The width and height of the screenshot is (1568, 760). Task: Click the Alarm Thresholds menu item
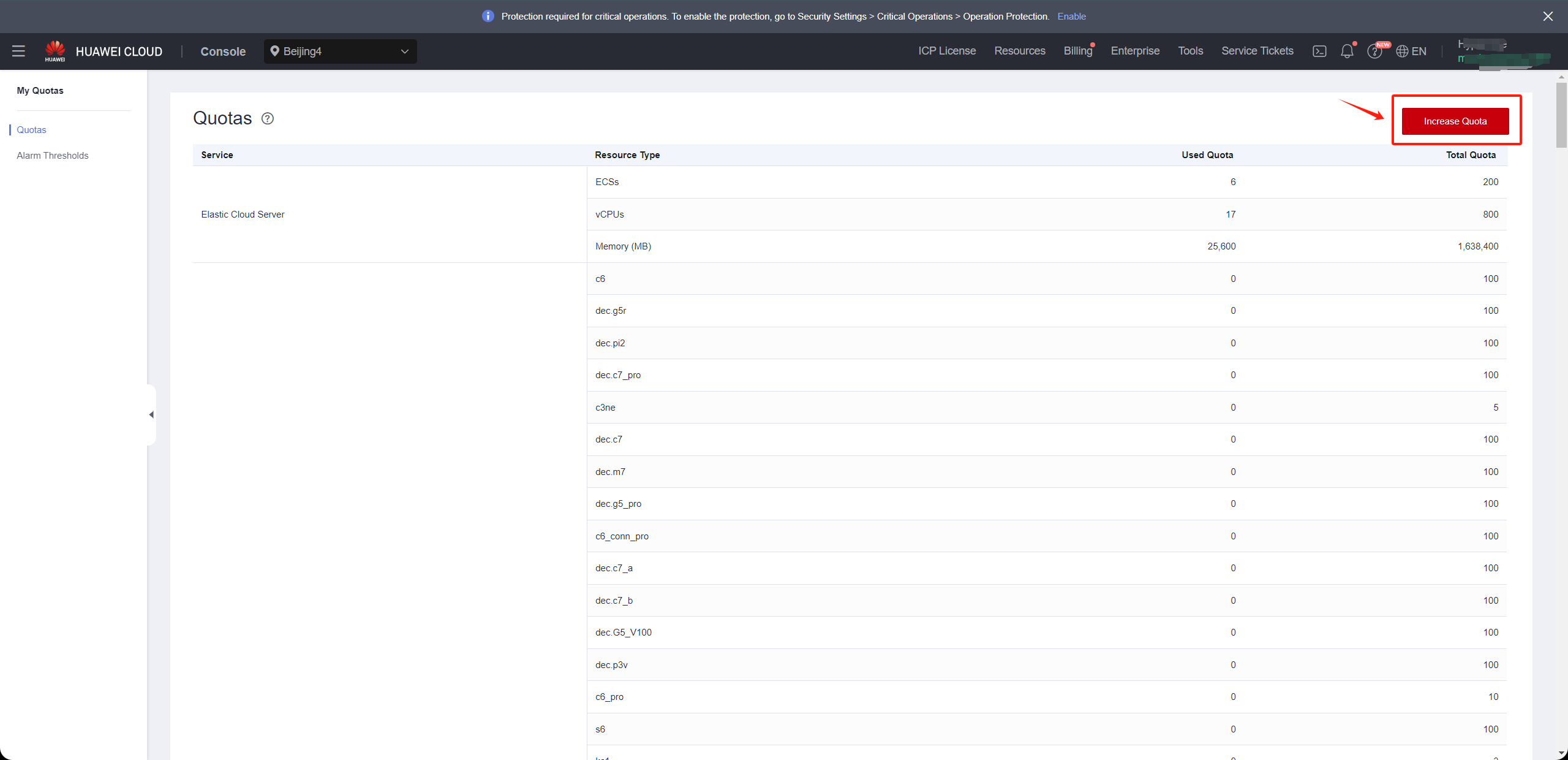(52, 156)
